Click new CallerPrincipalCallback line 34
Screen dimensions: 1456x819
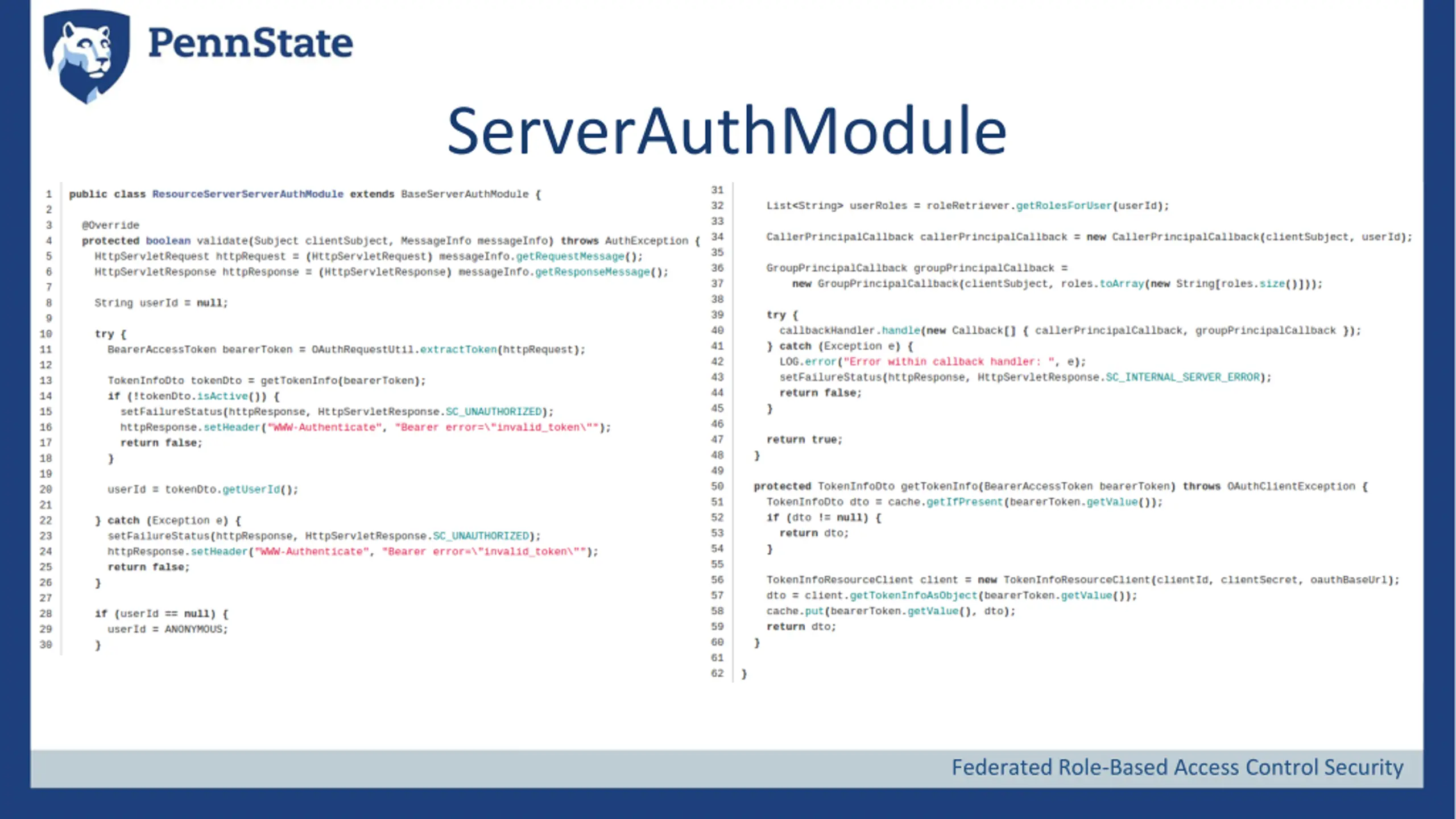coord(1249,237)
